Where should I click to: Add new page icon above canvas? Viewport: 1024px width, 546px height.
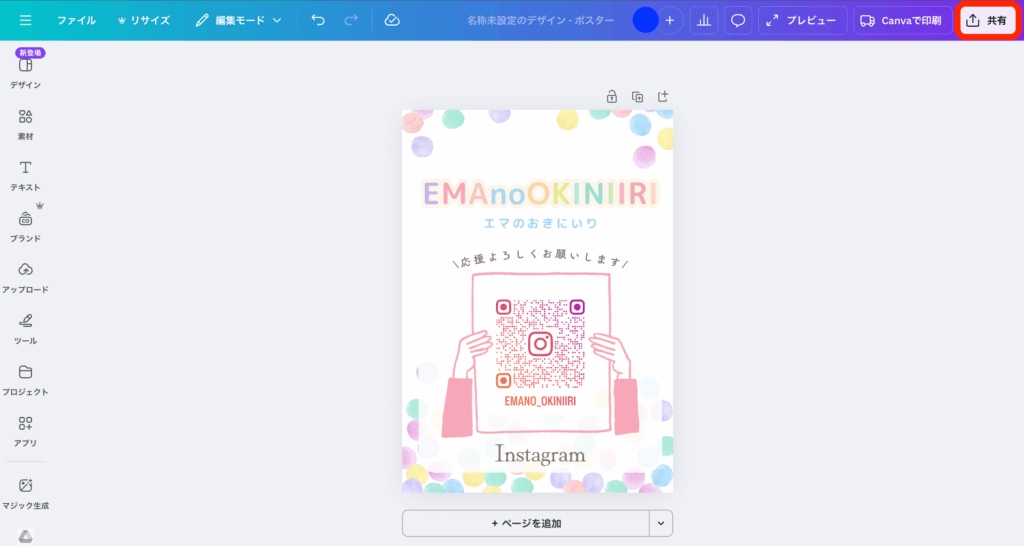663,97
